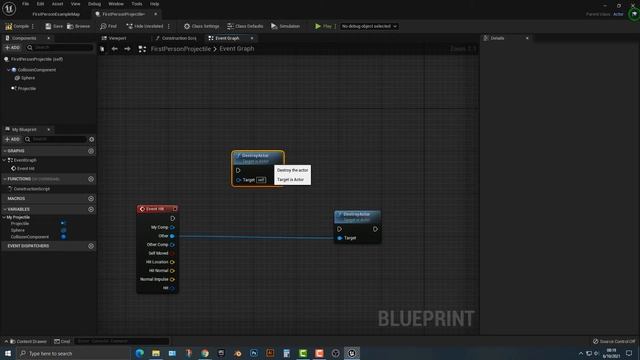
Task: Open the Cmd console type dropdown
Action: (x=62, y=341)
